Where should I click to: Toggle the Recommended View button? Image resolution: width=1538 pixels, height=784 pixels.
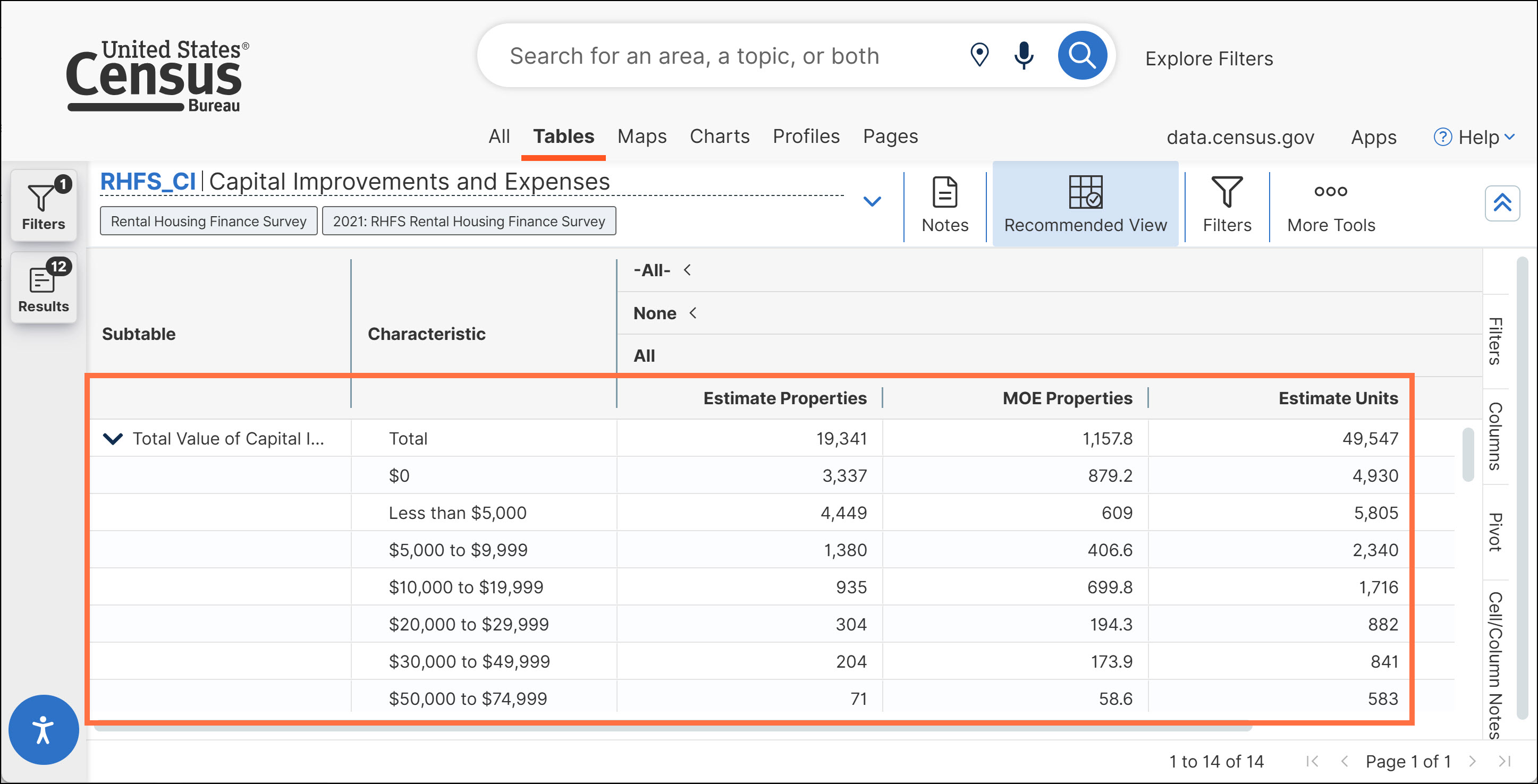(x=1085, y=203)
